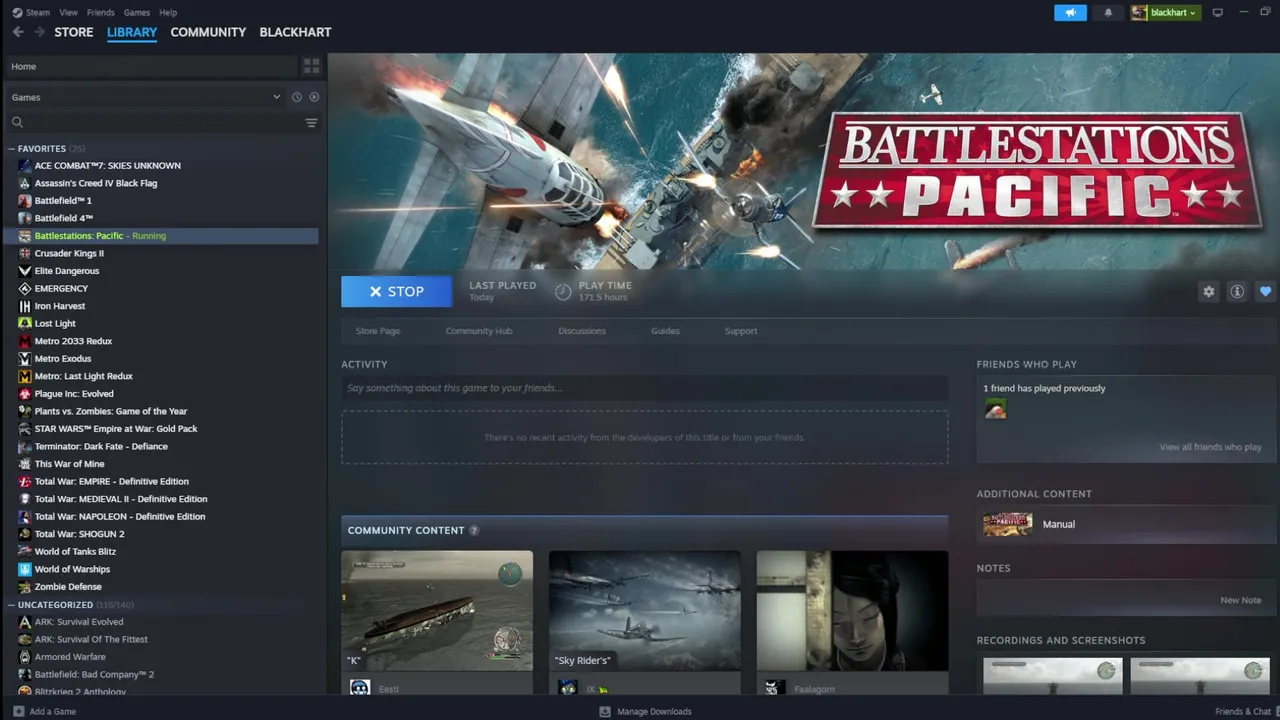Screen dimensions: 1280x720
Task: Open the Games menu
Action: pos(136,12)
